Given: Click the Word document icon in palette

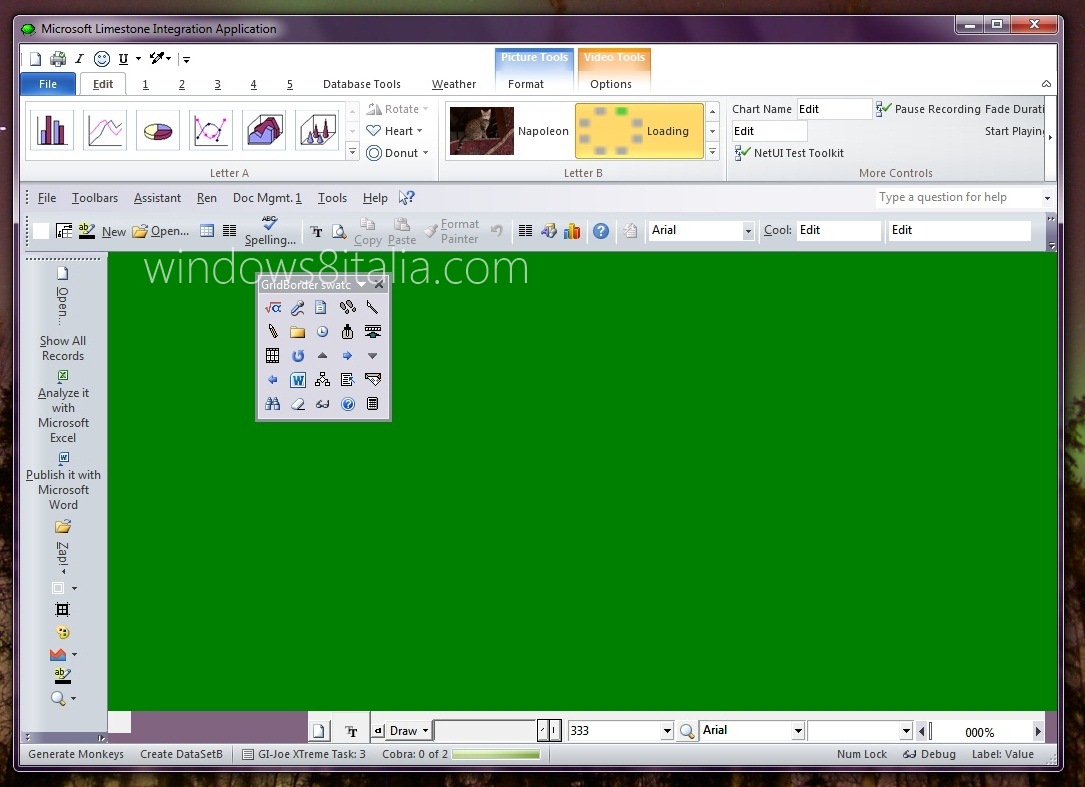Looking at the screenshot, I should tap(297, 380).
